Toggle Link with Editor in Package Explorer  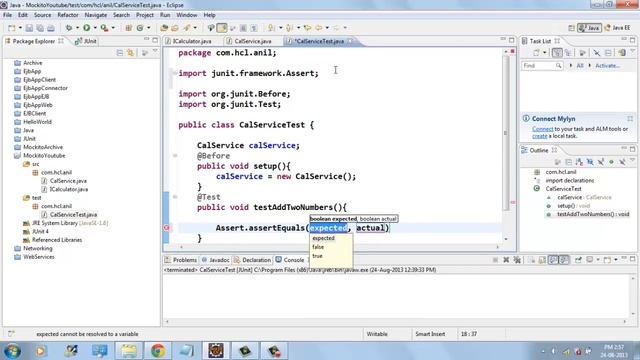click(x=130, y=53)
